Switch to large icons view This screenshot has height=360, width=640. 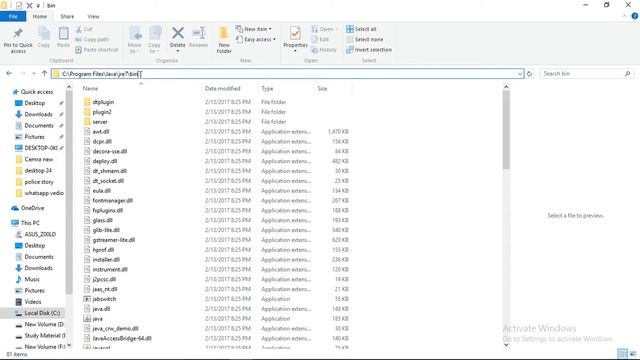click(633, 353)
